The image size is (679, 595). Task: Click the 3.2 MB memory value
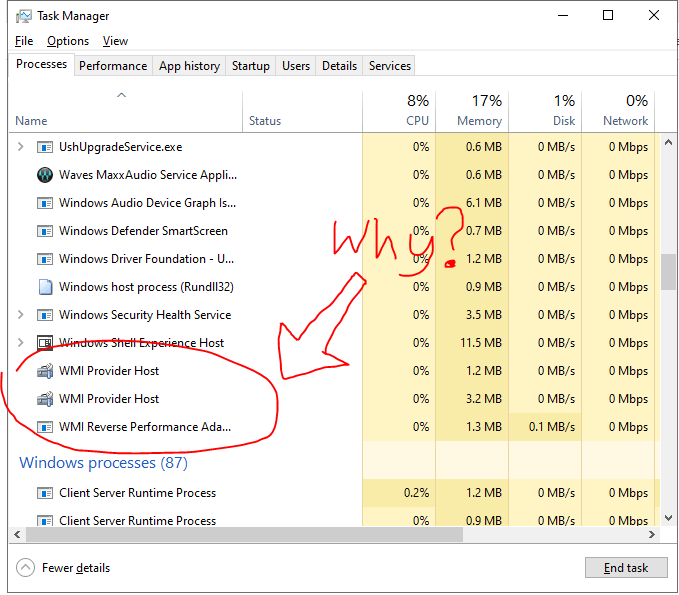tap(484, 399)
